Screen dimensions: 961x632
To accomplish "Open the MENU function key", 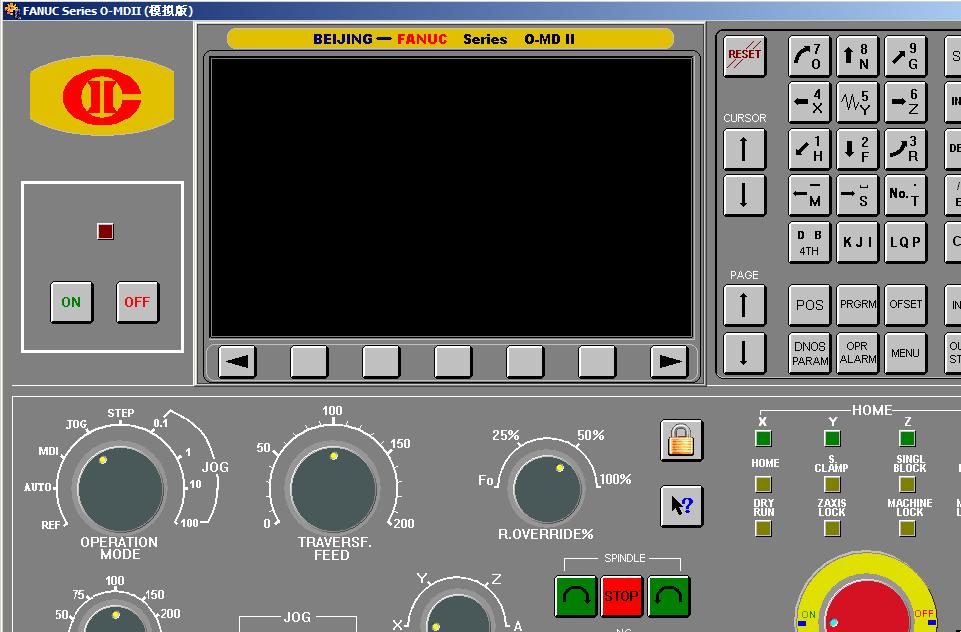I will (905, 353).
